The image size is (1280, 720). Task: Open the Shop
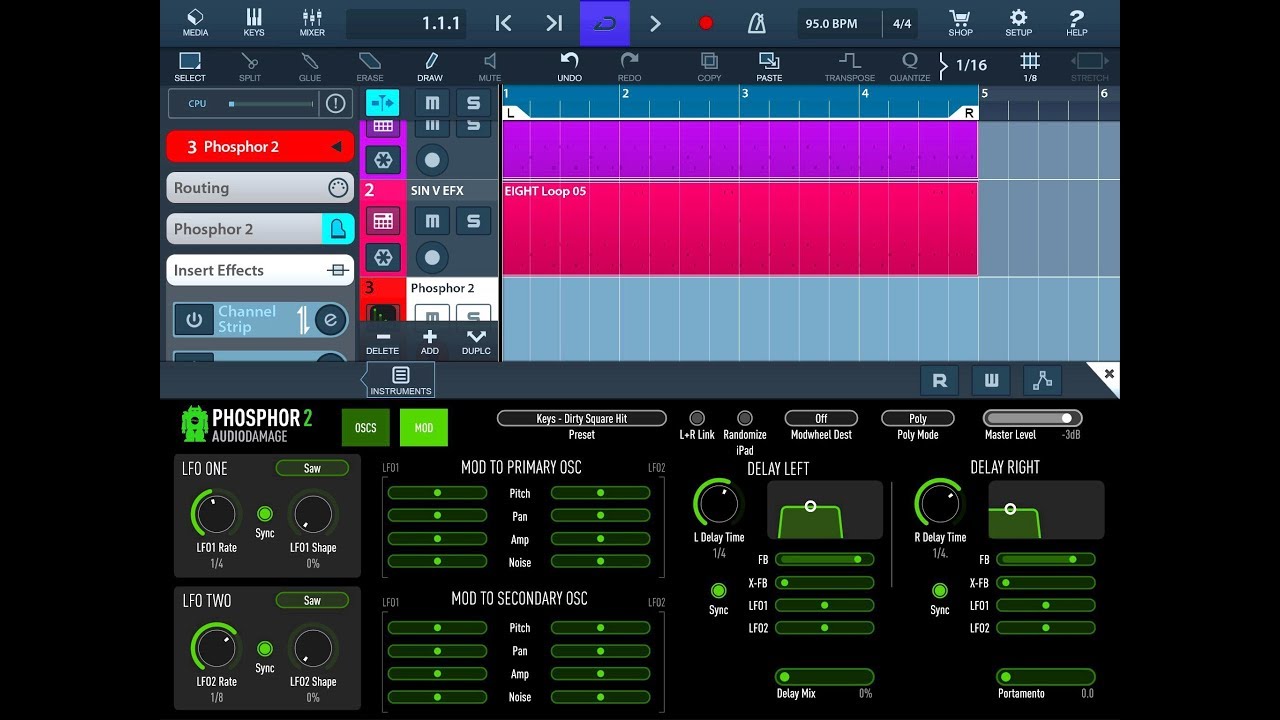[x=960, y=22]
